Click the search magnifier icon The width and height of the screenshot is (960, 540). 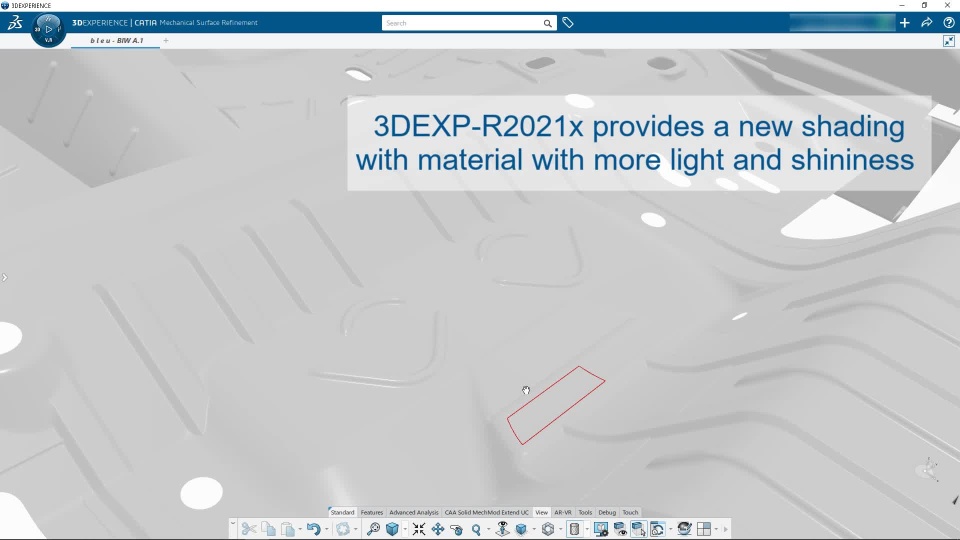click(x=547, y=23)
